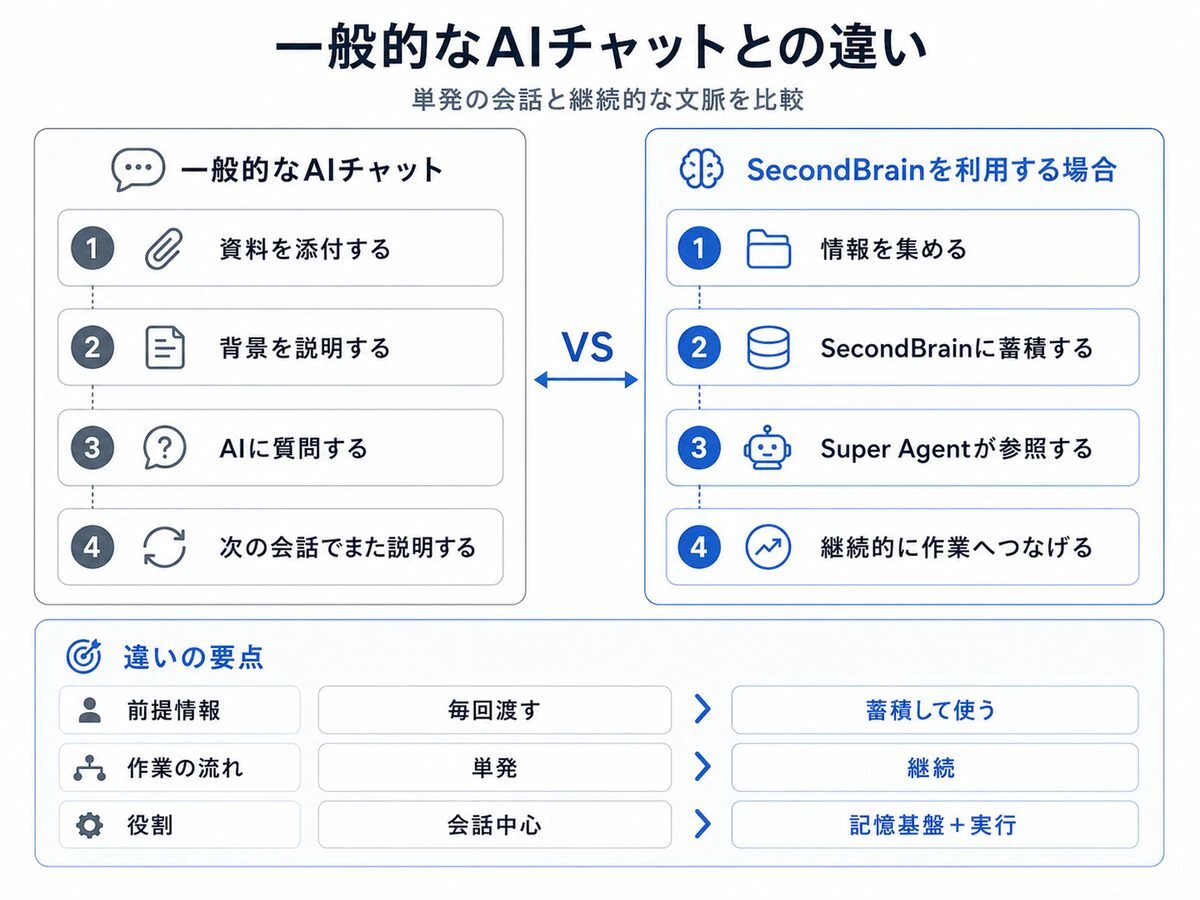
Task: Click the chevron arrow in the 作業の流れ row
Action: point(702,767)
